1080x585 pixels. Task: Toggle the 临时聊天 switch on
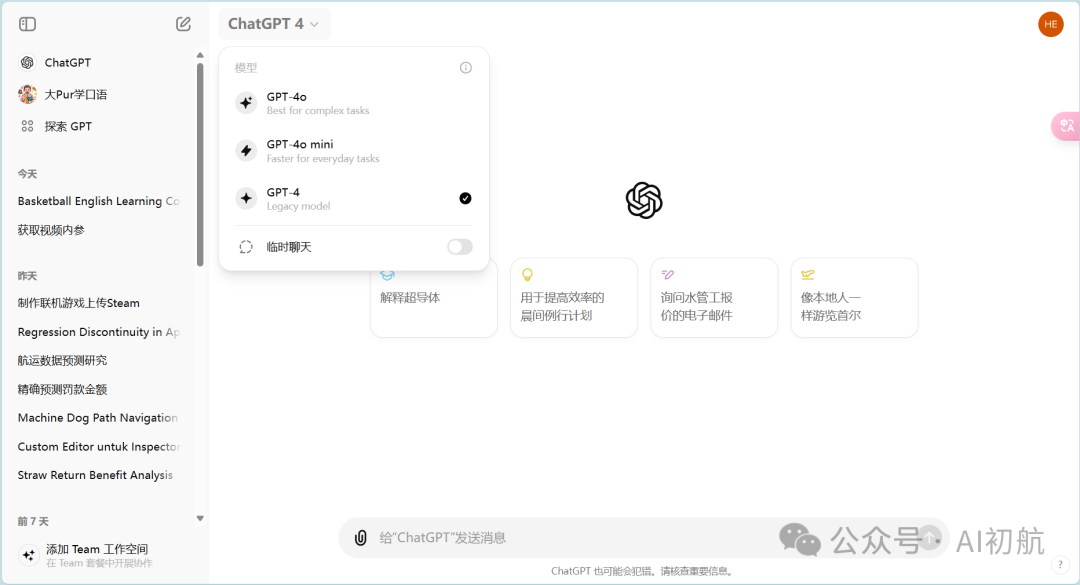pyautogui.click(x=459, y=247)
